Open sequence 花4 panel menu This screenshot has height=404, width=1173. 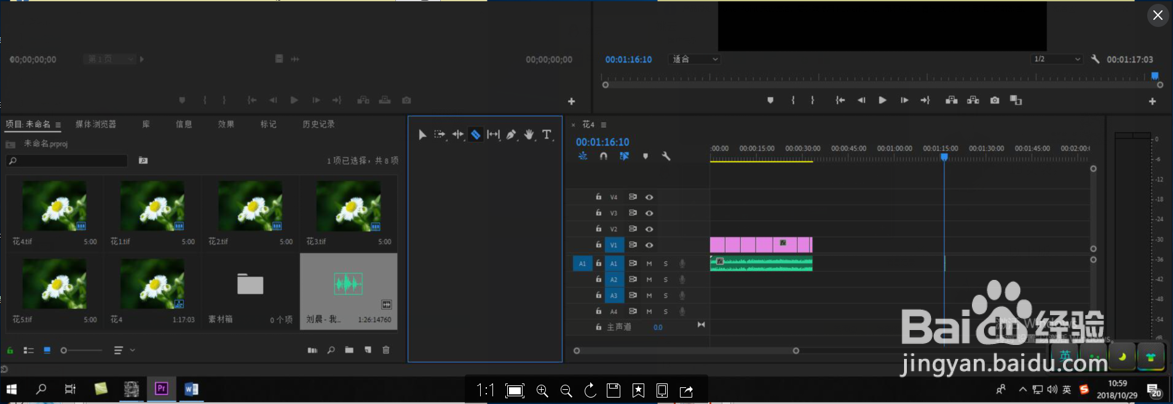(603, 125)
